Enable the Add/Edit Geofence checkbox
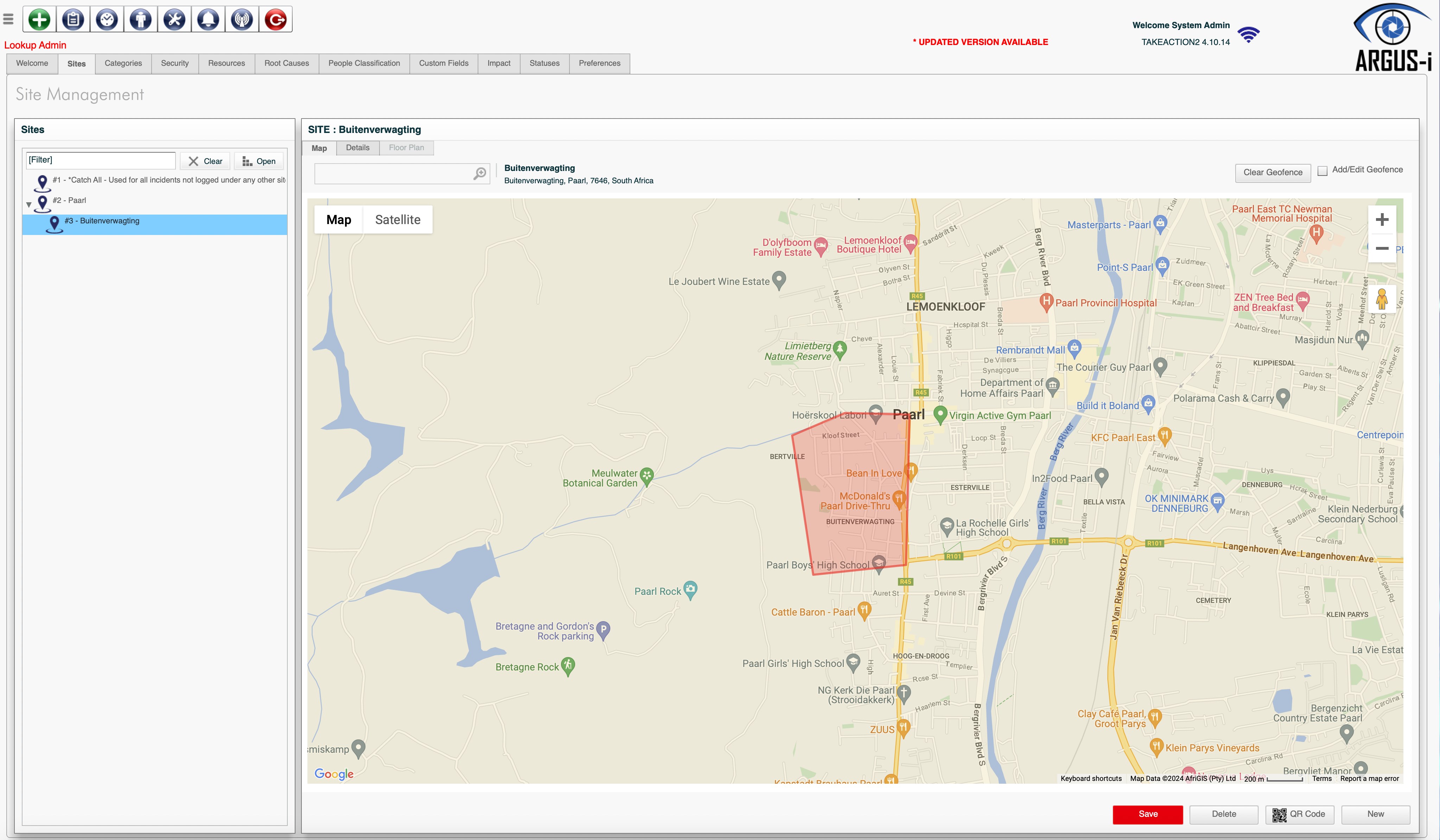Screen dimensions: 1440x840 pos(1322,171)
